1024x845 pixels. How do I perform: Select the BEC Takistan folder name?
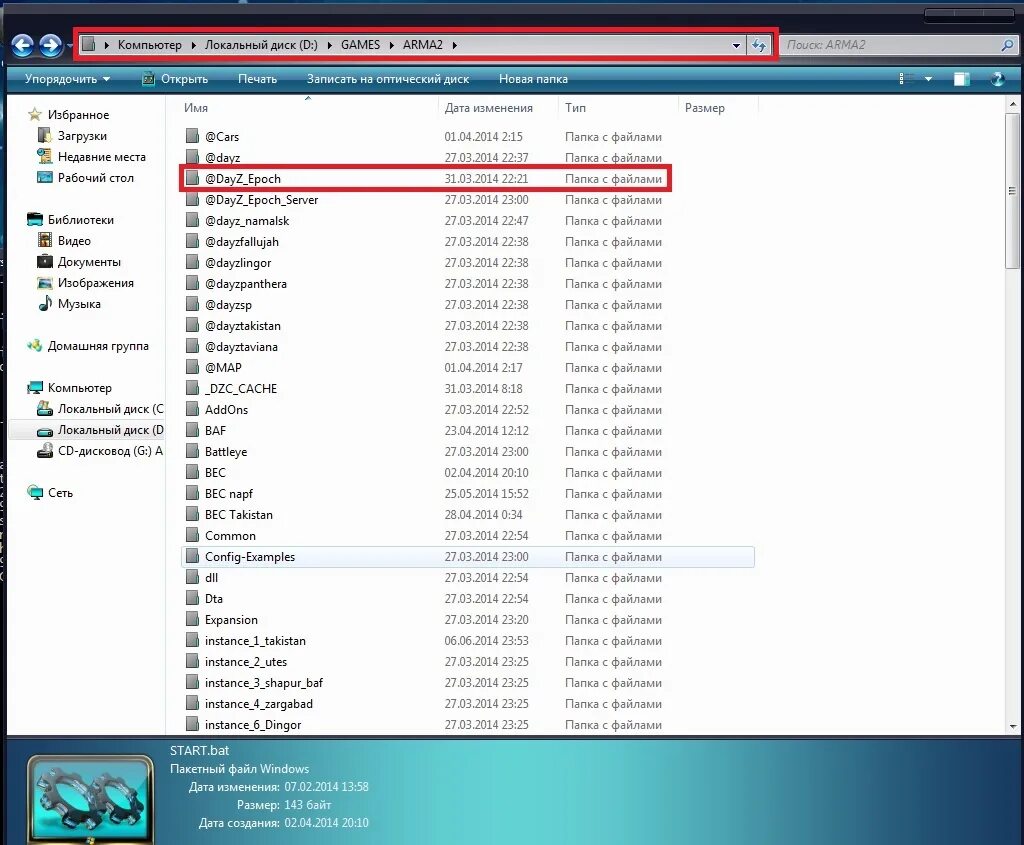[238, 515]
